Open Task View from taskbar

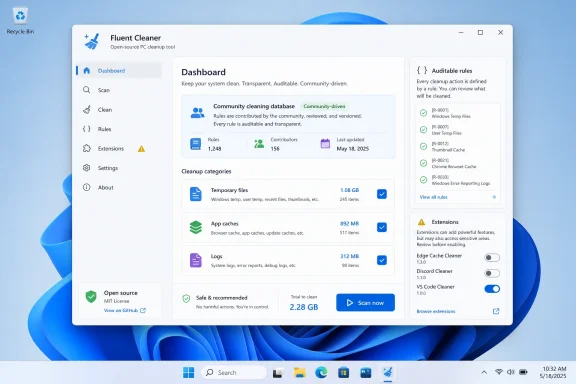(277, 373)
